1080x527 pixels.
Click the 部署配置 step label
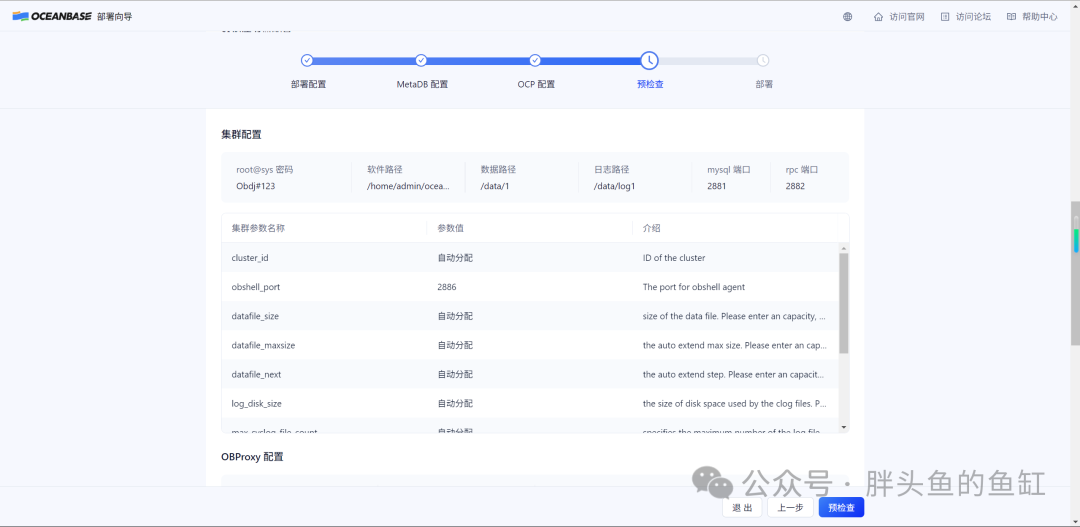tap(308, 85)
